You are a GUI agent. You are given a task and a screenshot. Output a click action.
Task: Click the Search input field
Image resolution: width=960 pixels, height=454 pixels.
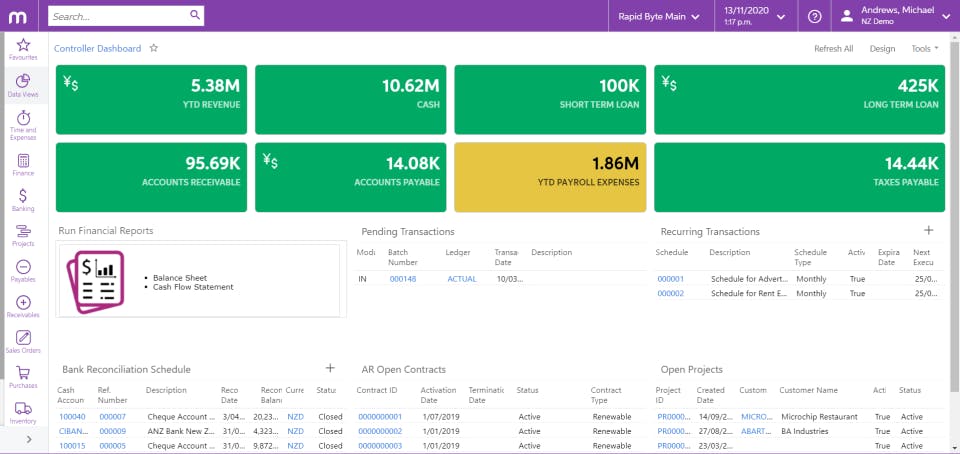[126, 16]
